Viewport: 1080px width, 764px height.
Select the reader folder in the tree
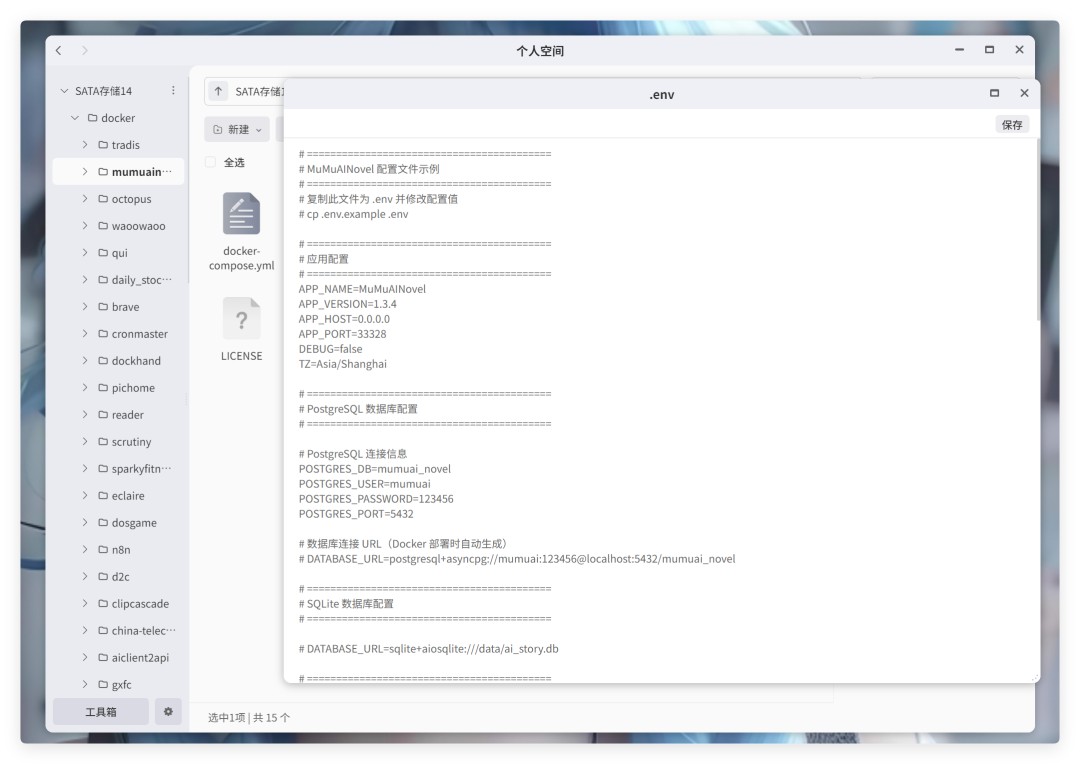118,415
